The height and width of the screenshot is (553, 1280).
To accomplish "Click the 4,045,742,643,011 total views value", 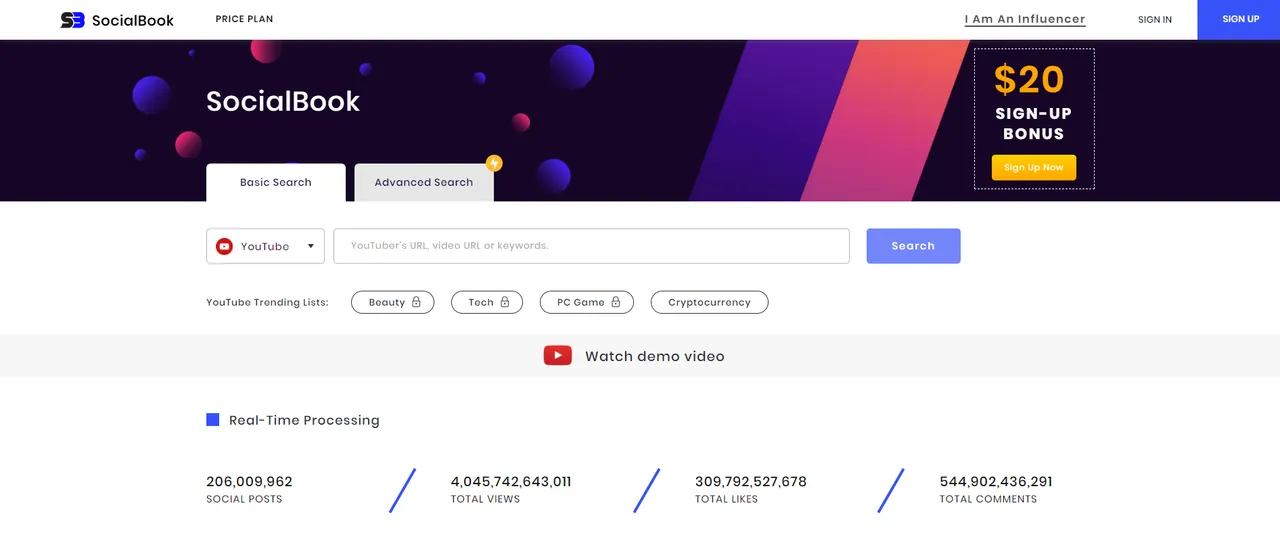I will click(511, 481).
